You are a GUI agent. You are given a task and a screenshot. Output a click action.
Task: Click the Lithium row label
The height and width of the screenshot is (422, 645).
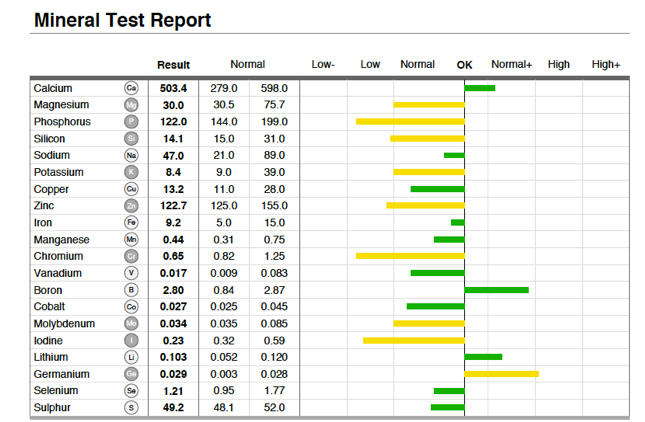(x=51, y=357)
